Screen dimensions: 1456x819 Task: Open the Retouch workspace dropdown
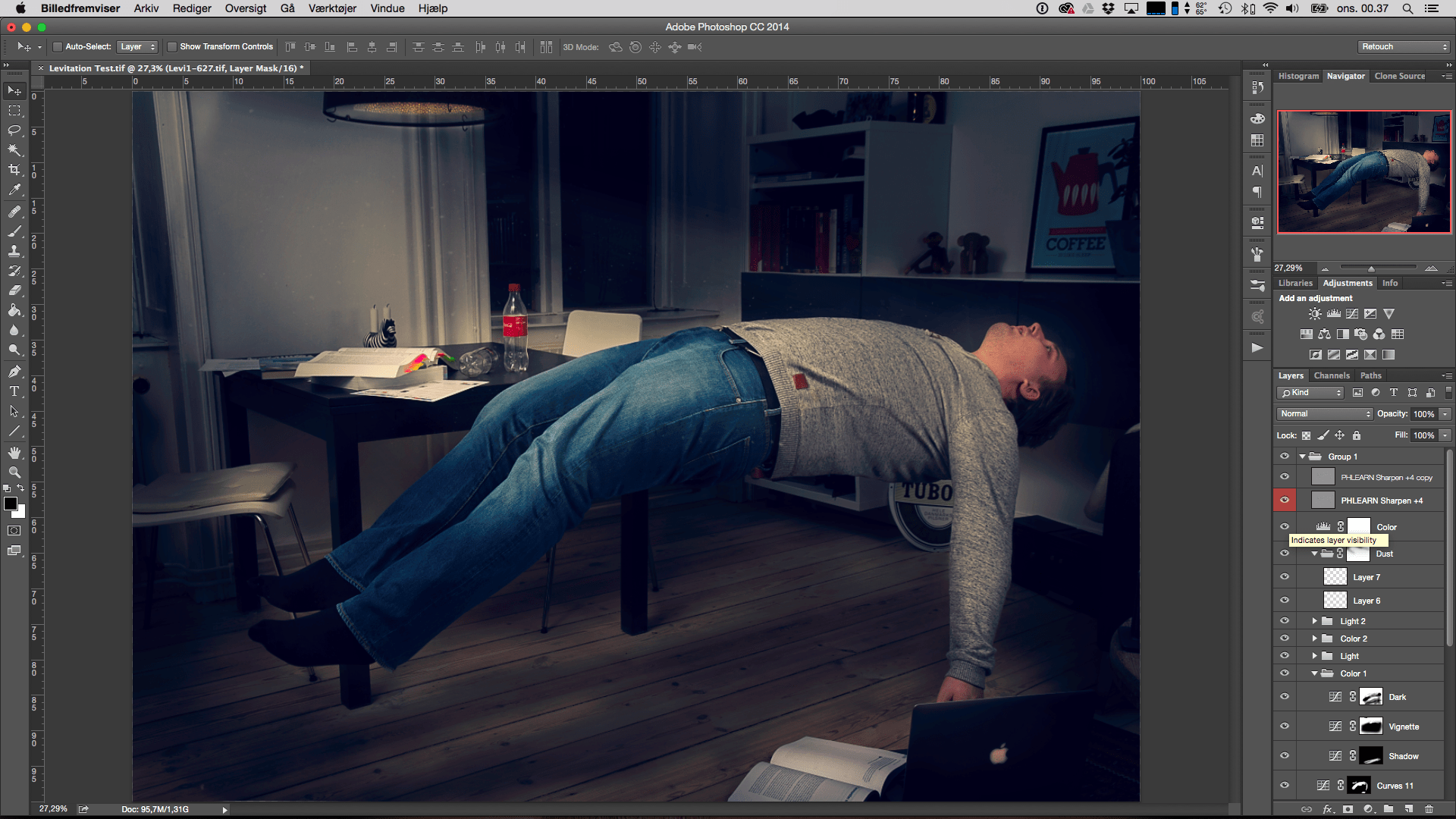pyautogui.click(x=1404, y=47)
